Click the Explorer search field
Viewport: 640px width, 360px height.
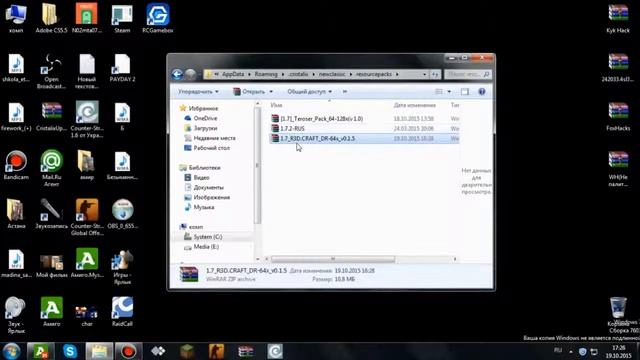[x=467, y=74]
